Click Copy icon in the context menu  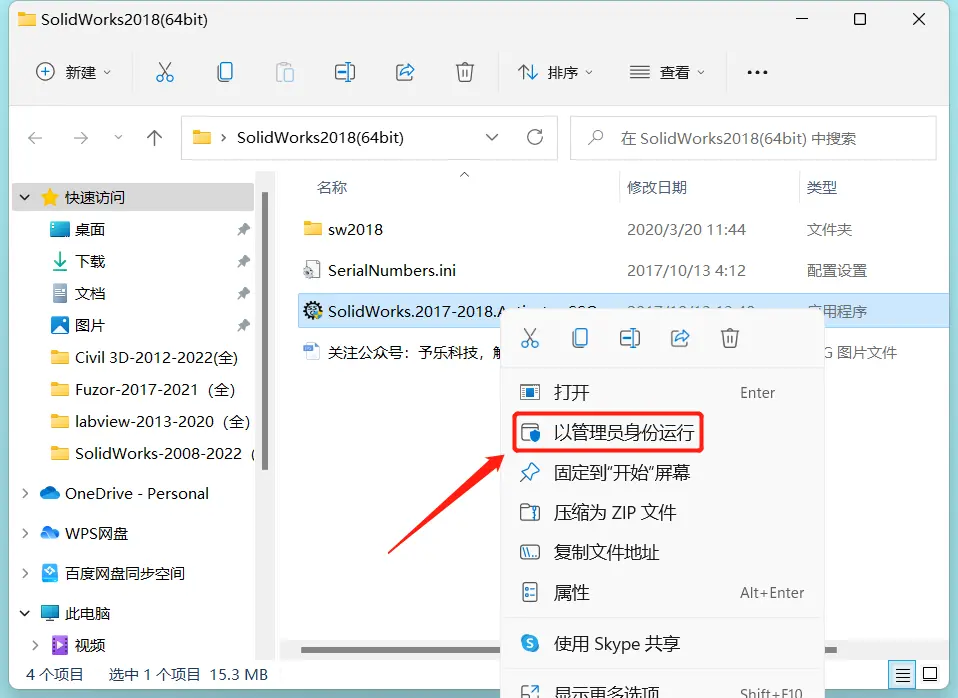click(x=580, y=338)
